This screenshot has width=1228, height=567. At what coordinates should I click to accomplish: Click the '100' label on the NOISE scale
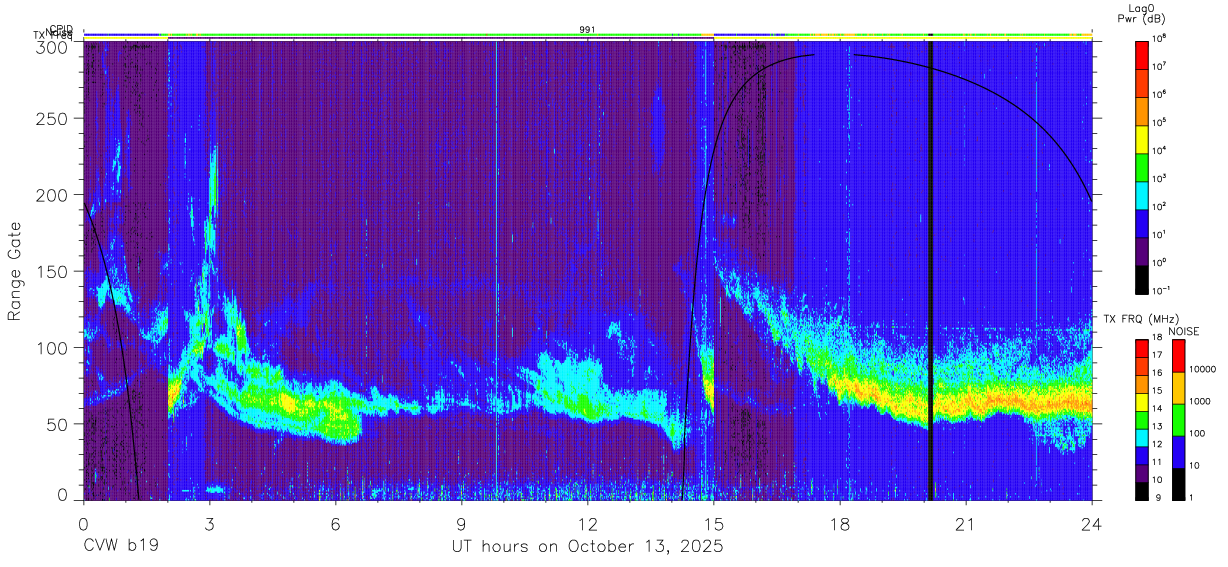click(1198, 433)
